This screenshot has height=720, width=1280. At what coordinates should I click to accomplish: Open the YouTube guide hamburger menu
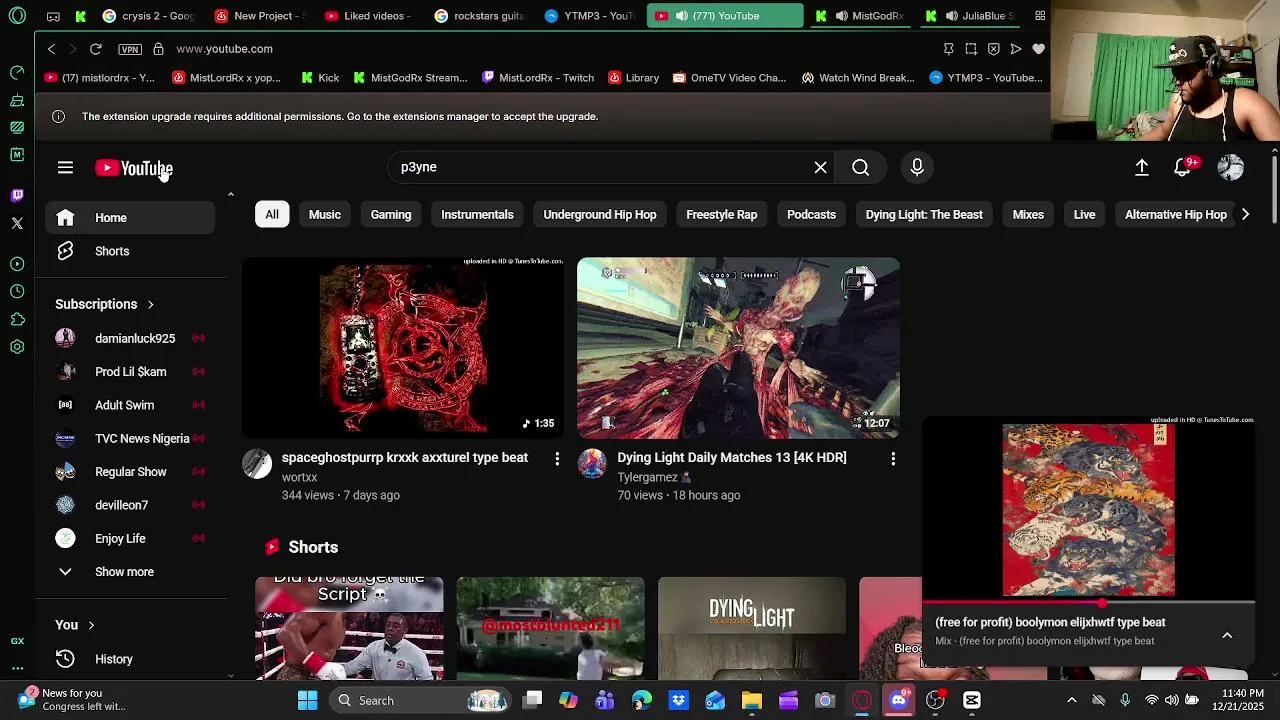point(65,168)
